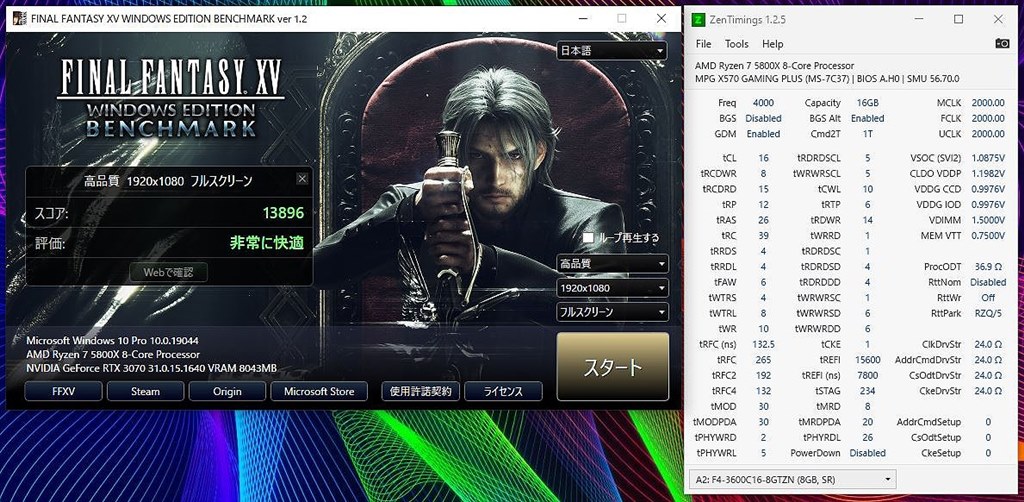The image size is (1024, 502).
Task: Click the Cmd2T value 1T
Action: tap(867, 134)
